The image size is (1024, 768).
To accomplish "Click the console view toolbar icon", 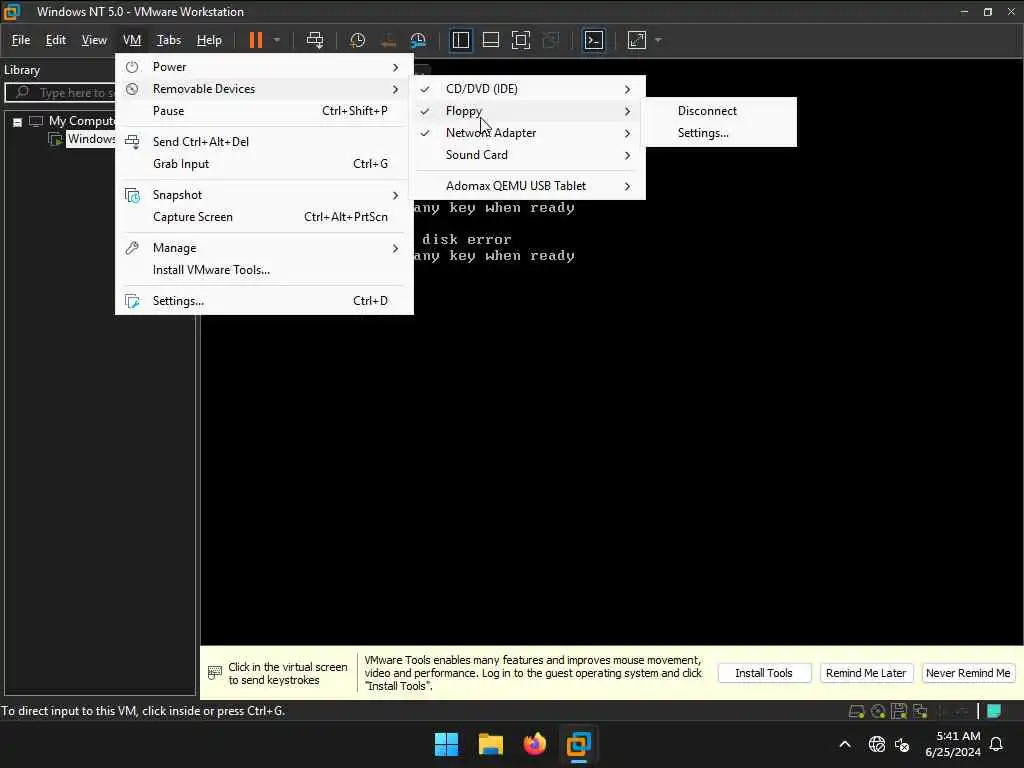I will point(594,40).
